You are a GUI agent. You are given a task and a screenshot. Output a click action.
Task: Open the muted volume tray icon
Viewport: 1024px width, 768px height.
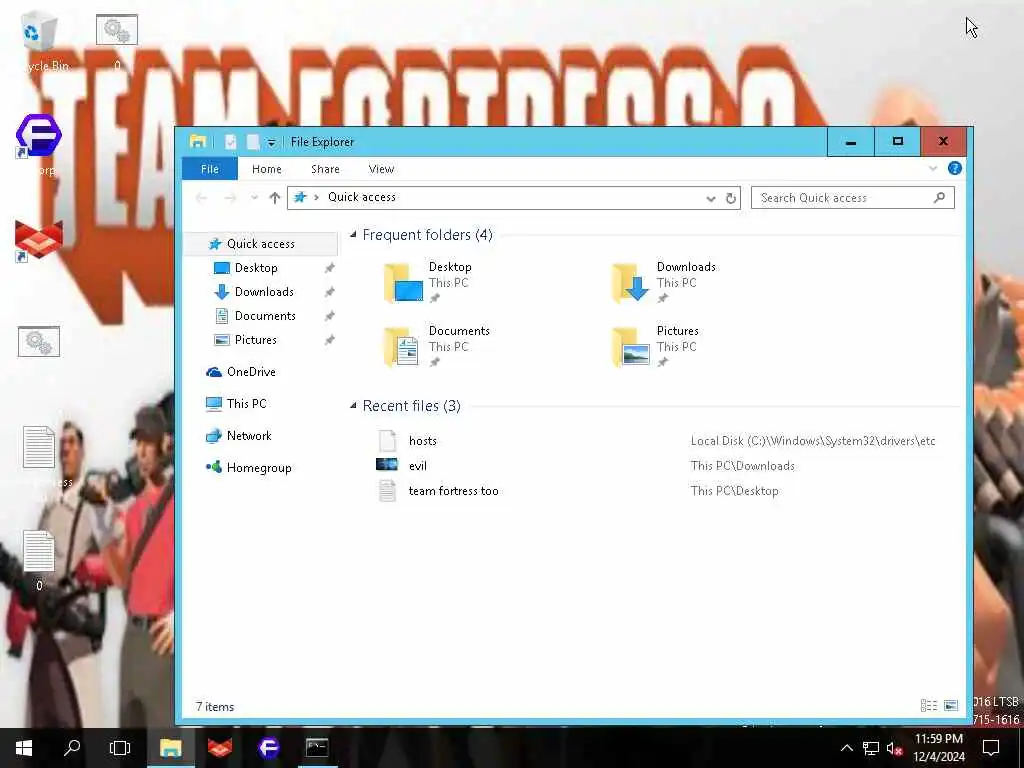tap(894, 748)
